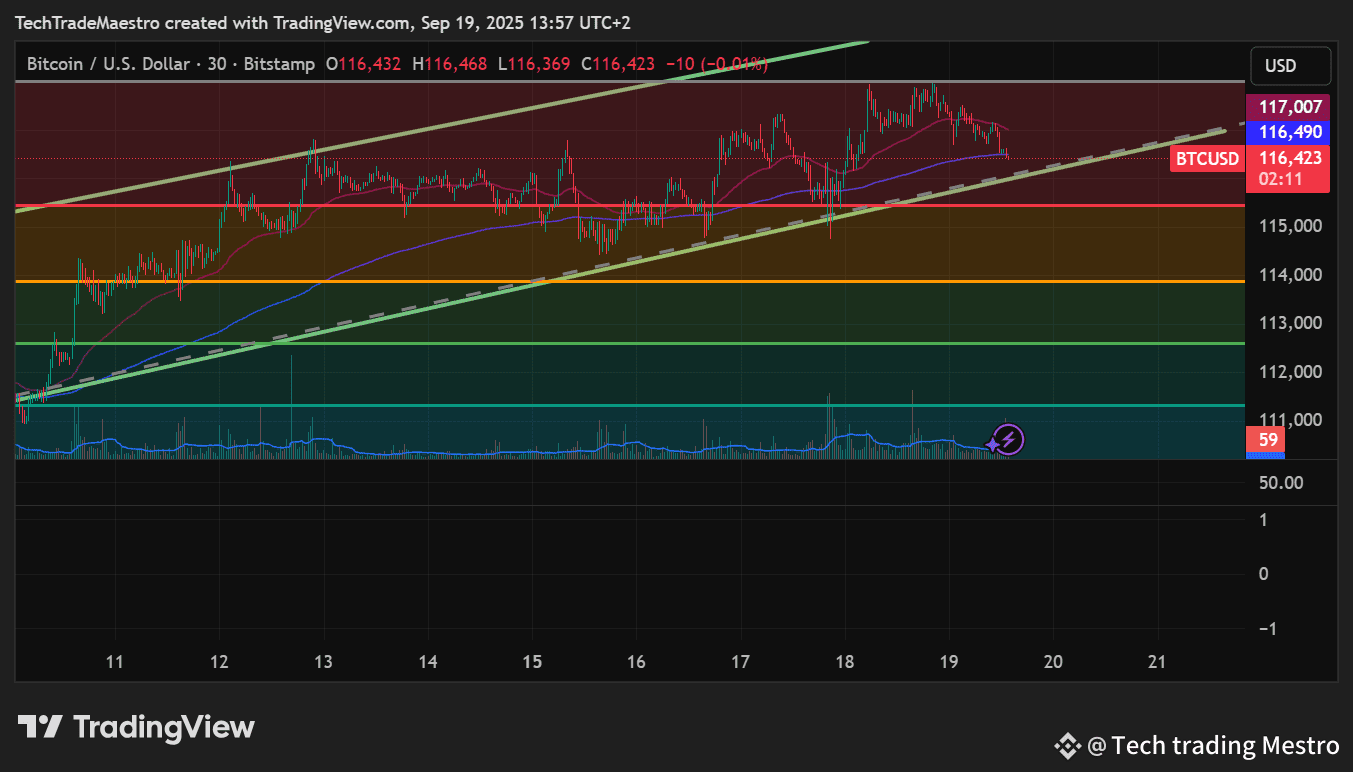Image resolution: width=1353 pixels, height=772 pixels.
Task: Click the green horizontal level line
Action: click(x=630, y=343)
